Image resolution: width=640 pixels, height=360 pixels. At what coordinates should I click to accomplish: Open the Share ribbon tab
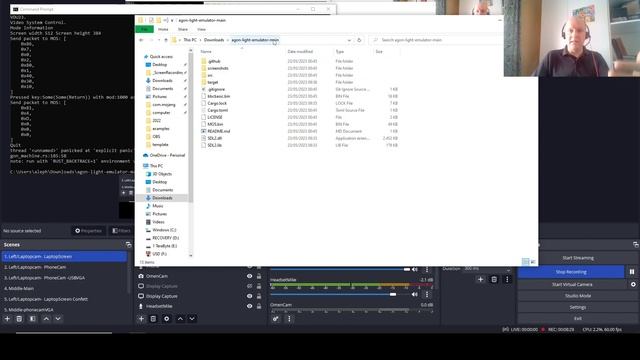pyautogui.click(x=183, y=29)
